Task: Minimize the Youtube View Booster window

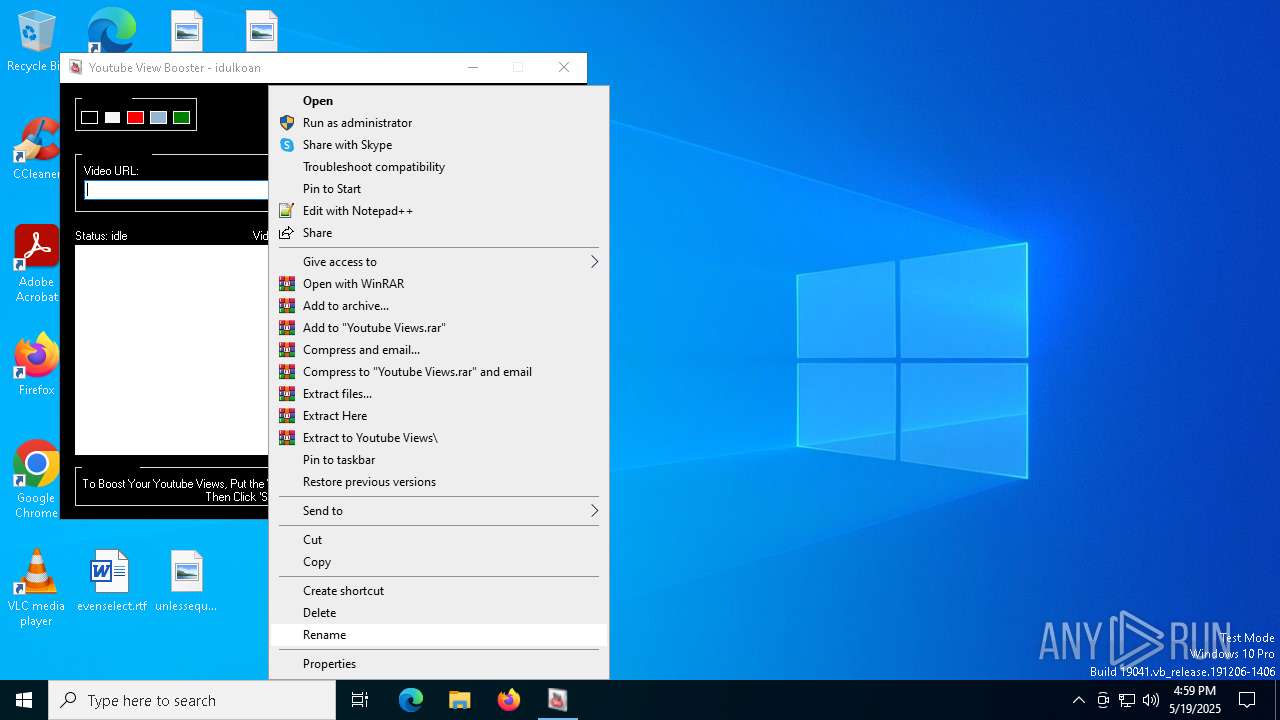Action: click(473, 67)
